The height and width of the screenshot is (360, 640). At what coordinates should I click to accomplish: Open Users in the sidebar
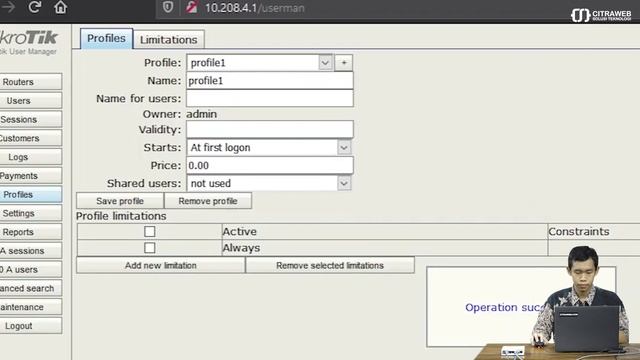coord(31,100)
